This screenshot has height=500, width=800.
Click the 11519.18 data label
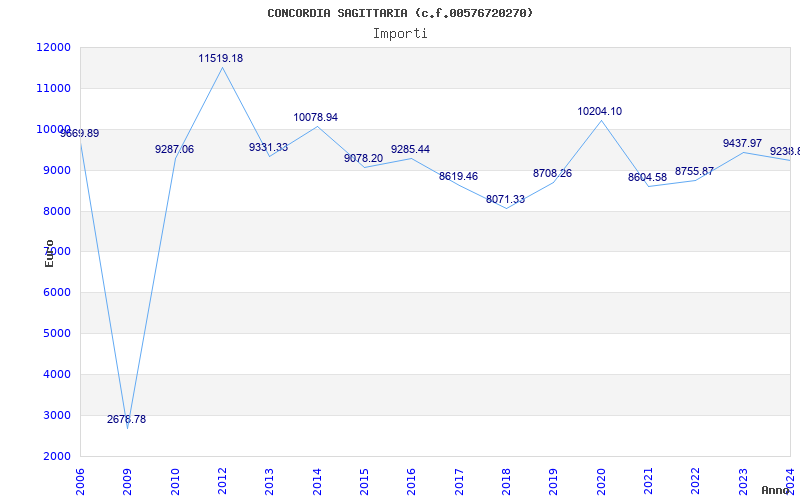coord(220,58)
